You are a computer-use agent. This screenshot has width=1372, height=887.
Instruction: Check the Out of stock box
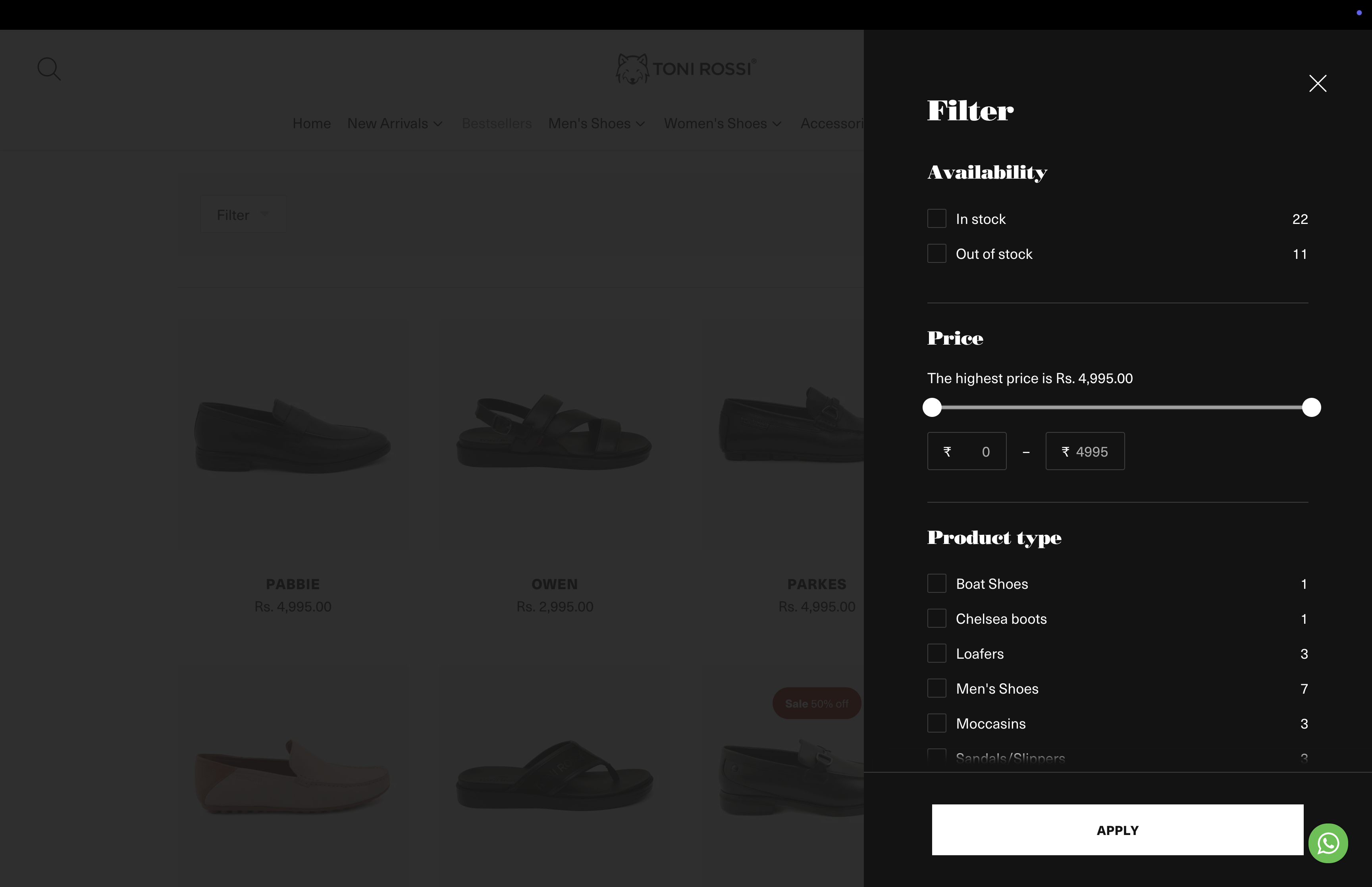pos(937,253)
